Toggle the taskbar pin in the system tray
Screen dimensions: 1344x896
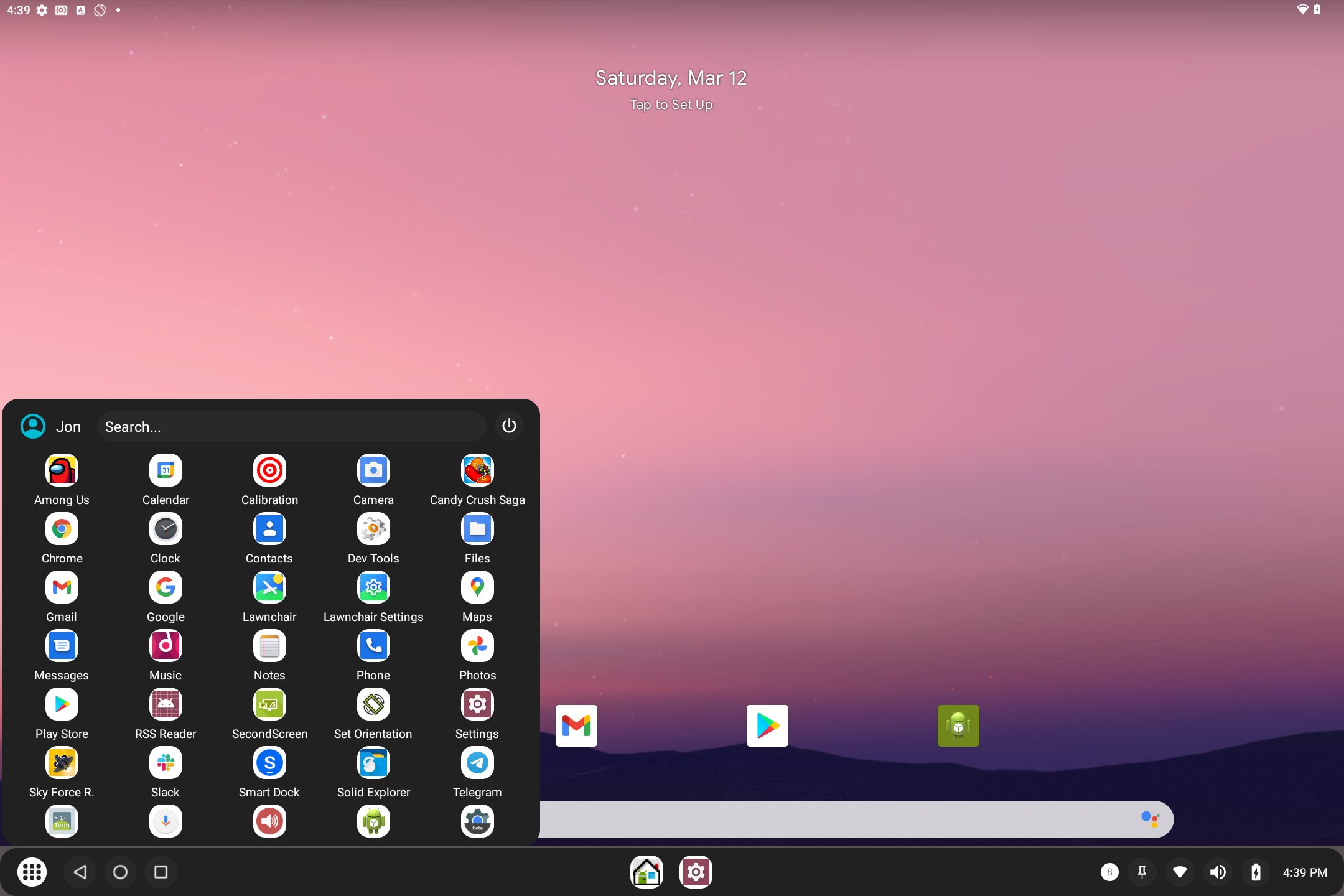tap(1142, 872)
